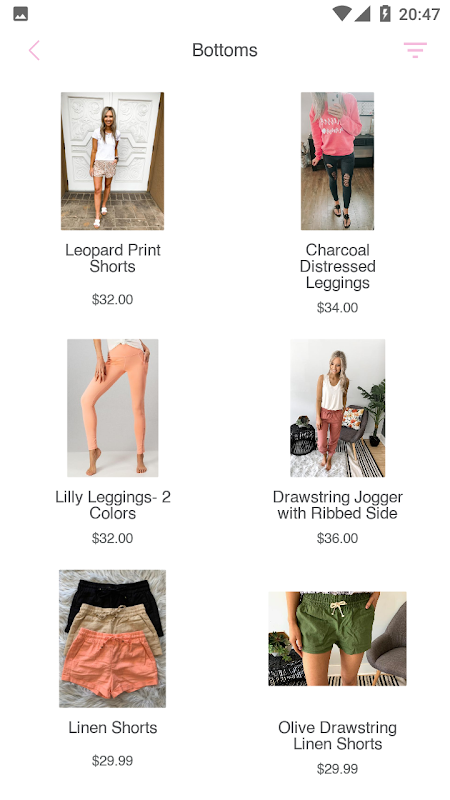Tap the Lilly Leggings- 2 Colors title

coord(113,505)
